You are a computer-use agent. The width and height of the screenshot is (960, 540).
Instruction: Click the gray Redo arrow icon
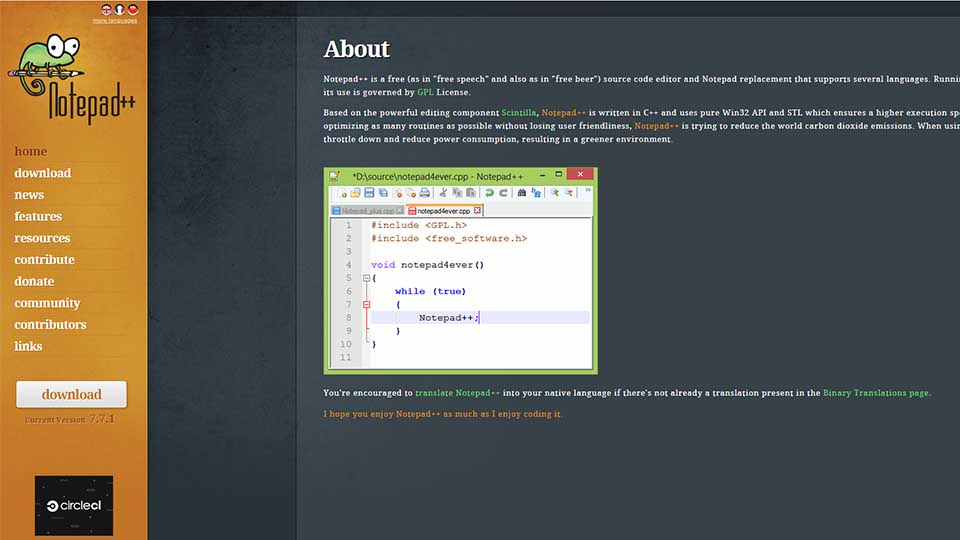pyautogui.click(x=503, y=193)
